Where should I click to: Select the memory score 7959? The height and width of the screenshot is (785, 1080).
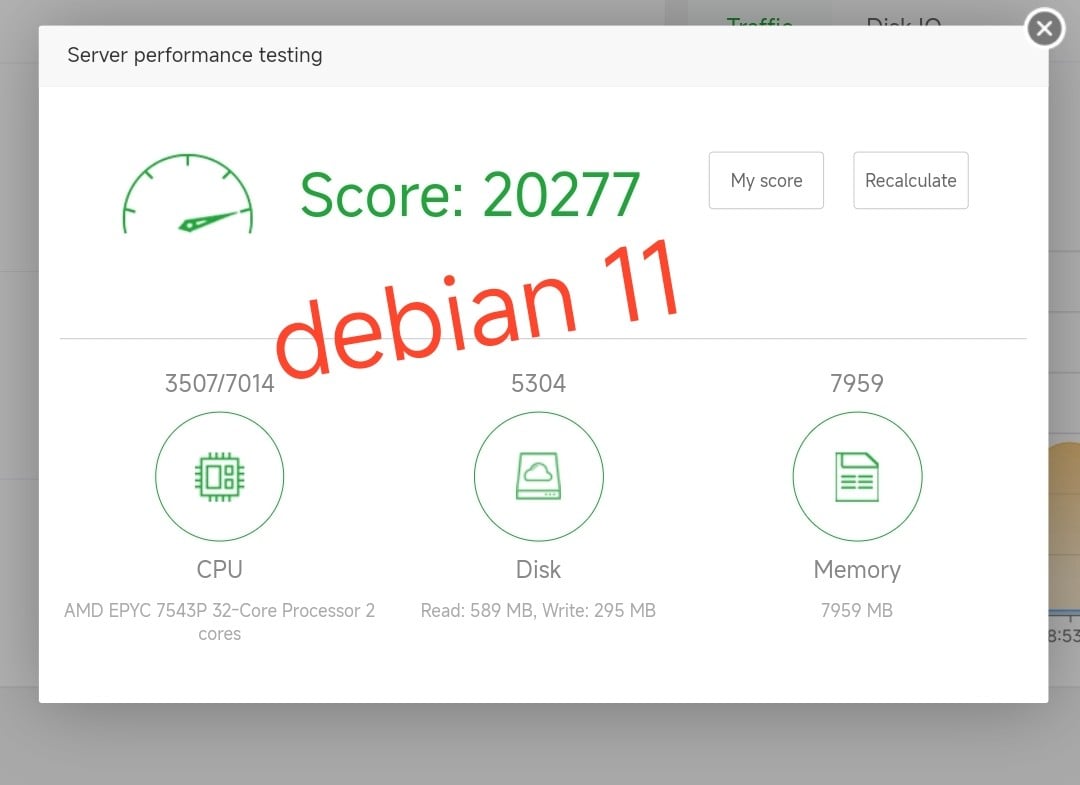(x=857, y=384)
